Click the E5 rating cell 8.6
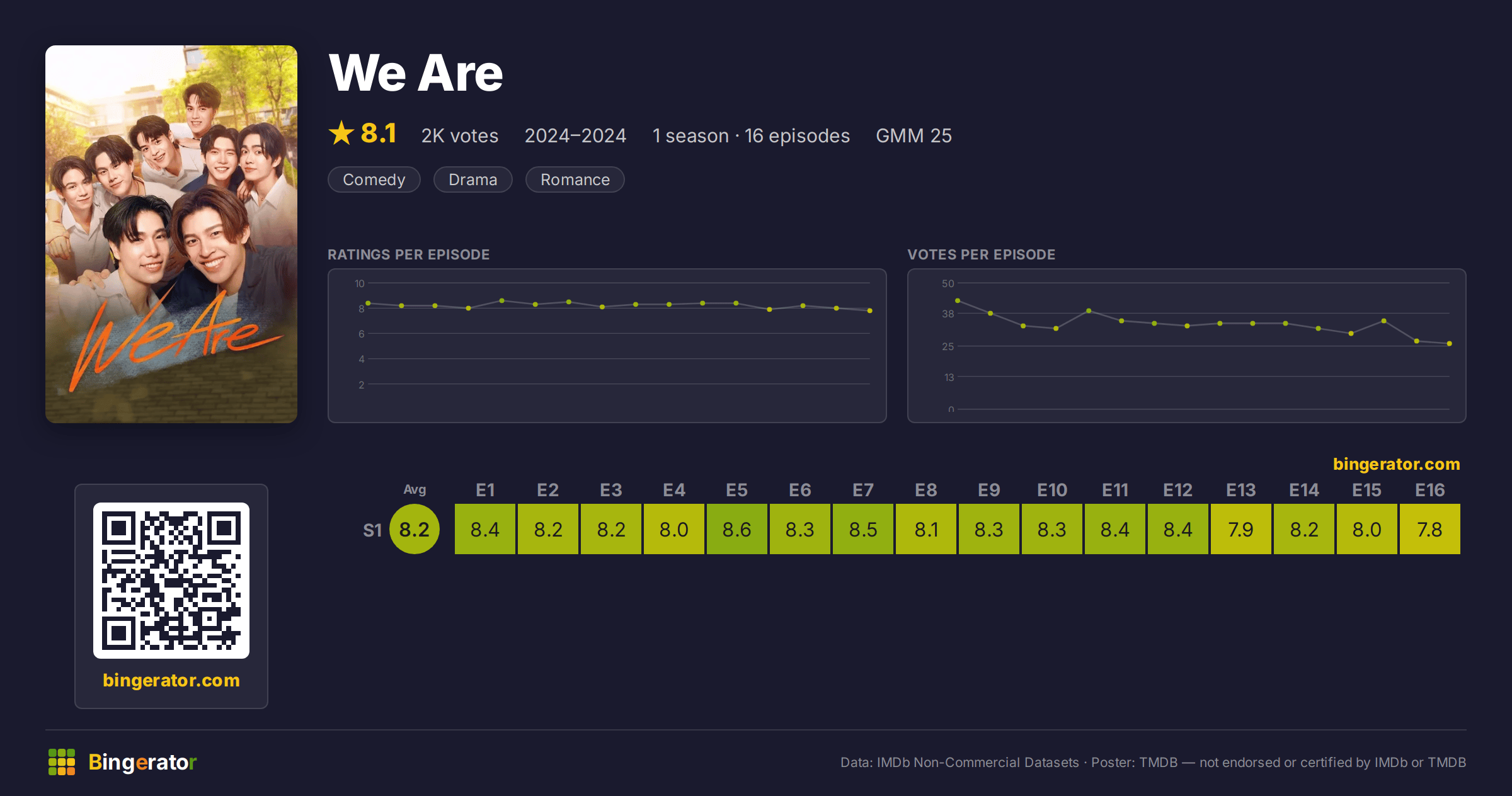 point(737,529)
